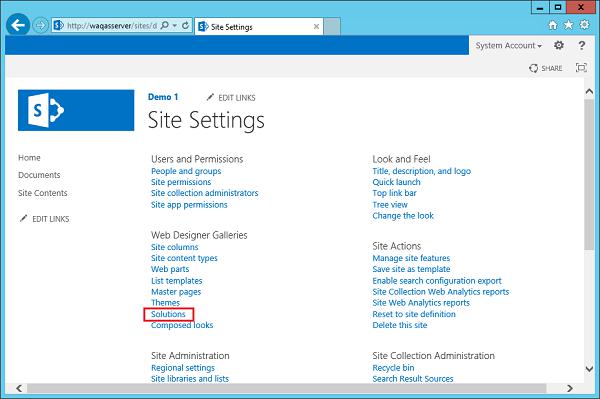Open the browser home icon
Viewport: 600px width, 399px height.
(x=553, y=25)
